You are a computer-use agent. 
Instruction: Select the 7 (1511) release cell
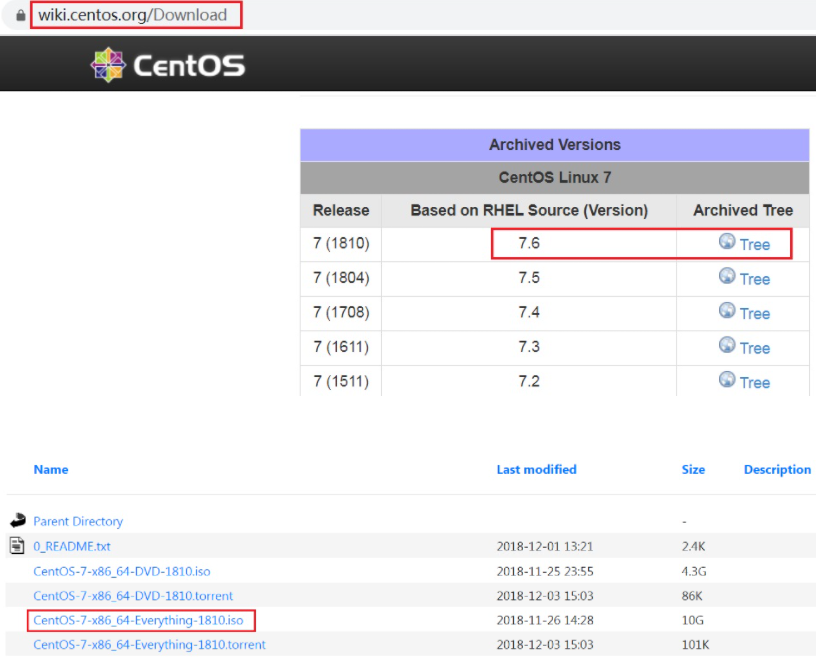(x=341, y=381)
